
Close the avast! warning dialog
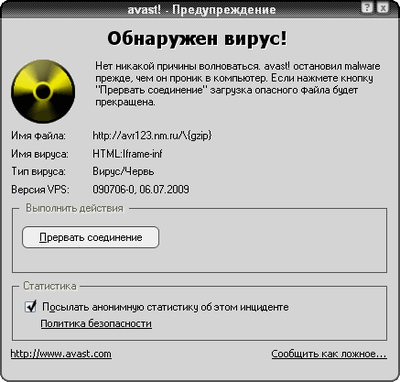[383, 8]
